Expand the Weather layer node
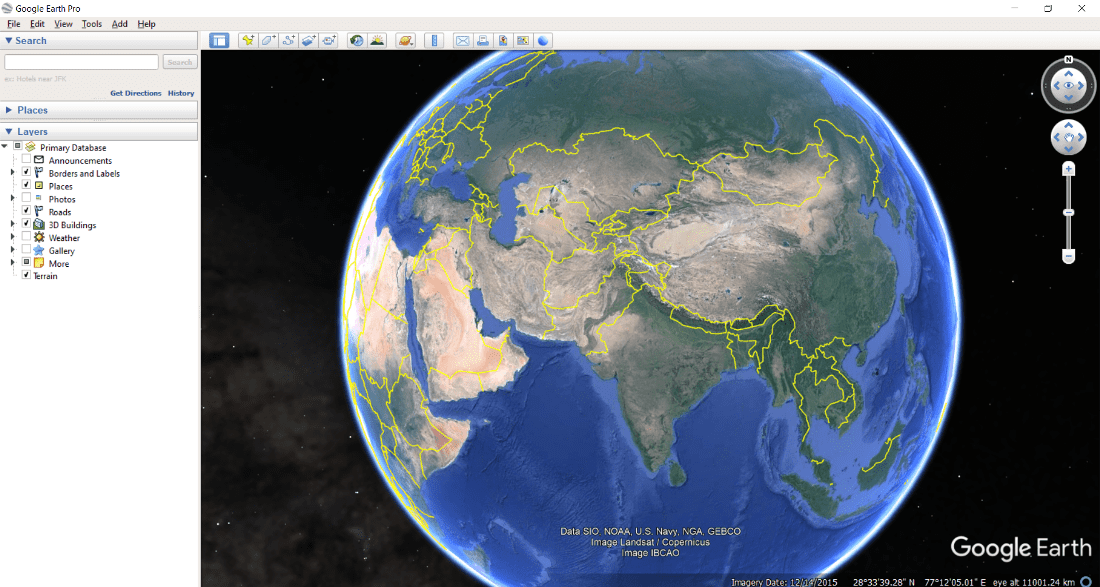This screenshot has height=587, width=1100. (12, 237)
